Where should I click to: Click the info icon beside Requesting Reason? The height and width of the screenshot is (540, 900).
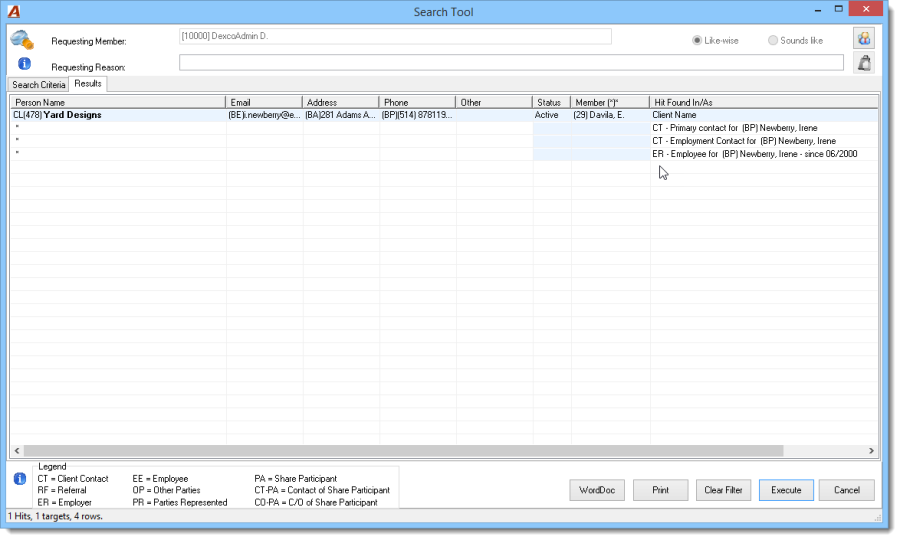click(24, 64)
